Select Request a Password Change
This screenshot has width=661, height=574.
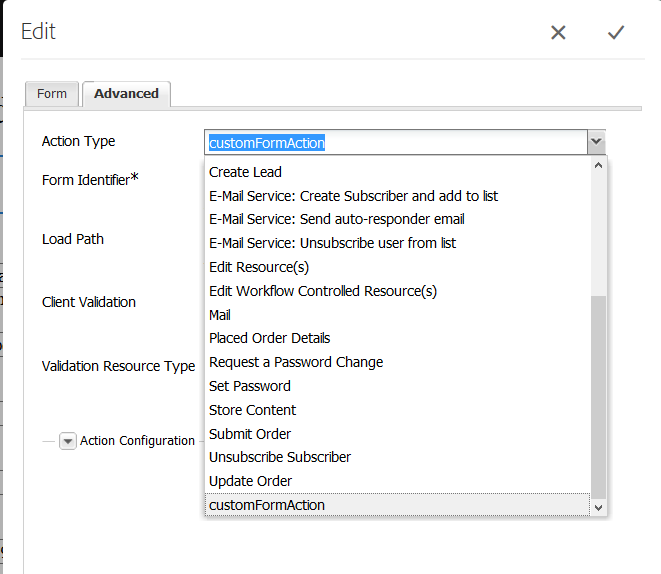point(296,362)
